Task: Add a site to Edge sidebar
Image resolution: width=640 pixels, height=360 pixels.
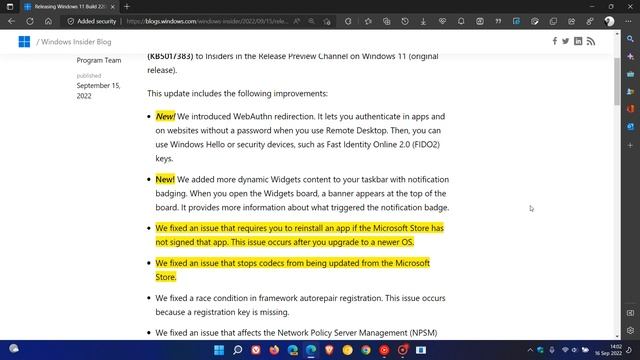Action: (x=631, y=145)
